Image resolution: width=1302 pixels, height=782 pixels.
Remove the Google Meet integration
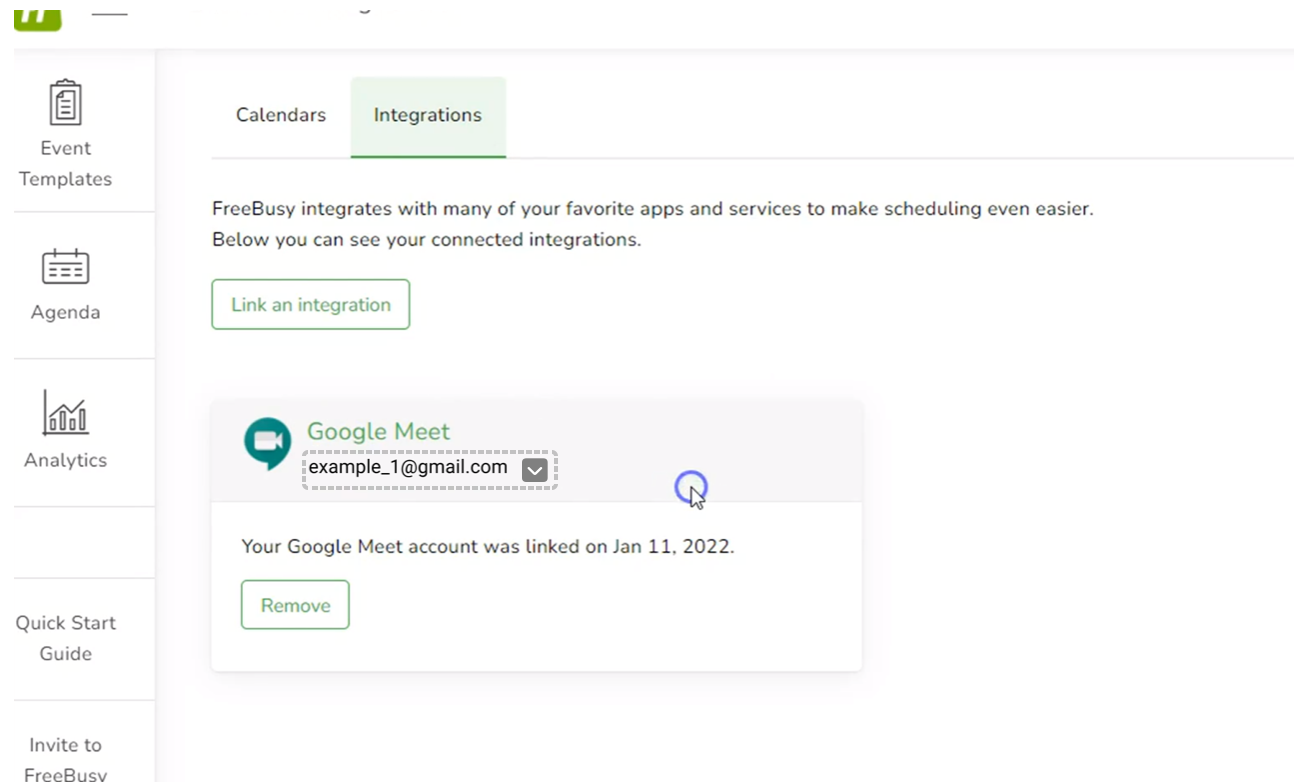(295, 605)
